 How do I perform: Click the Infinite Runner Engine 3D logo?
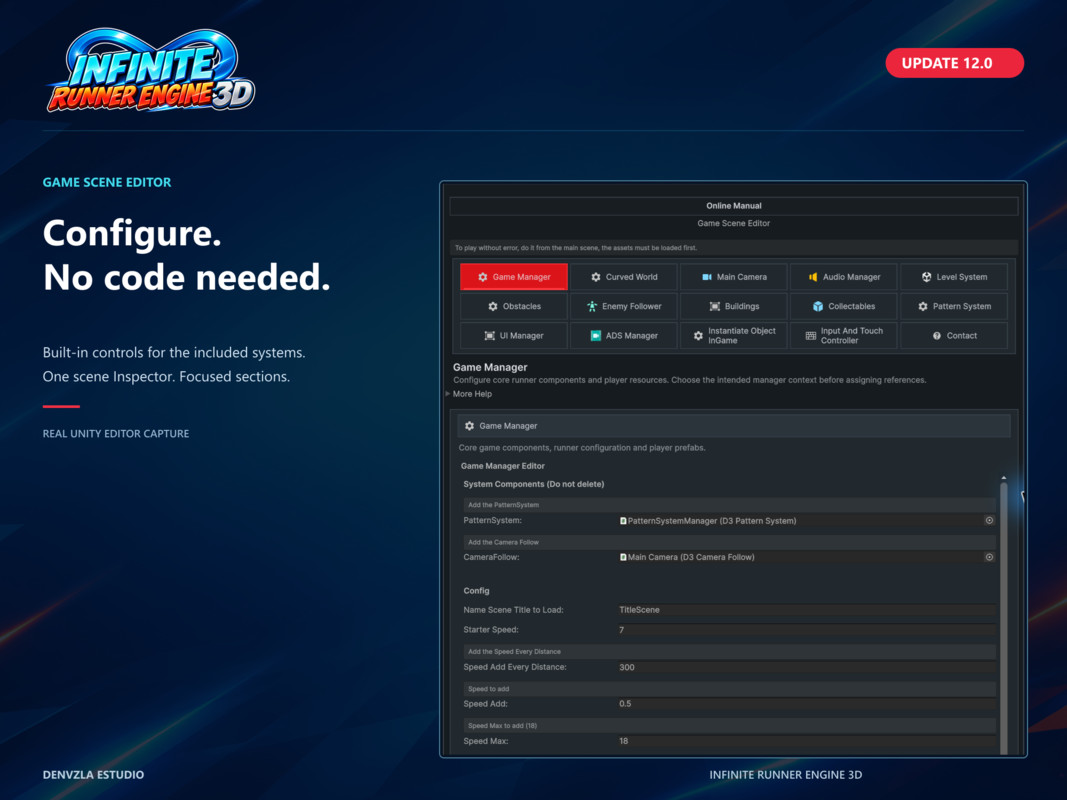[x=151, y=71]
